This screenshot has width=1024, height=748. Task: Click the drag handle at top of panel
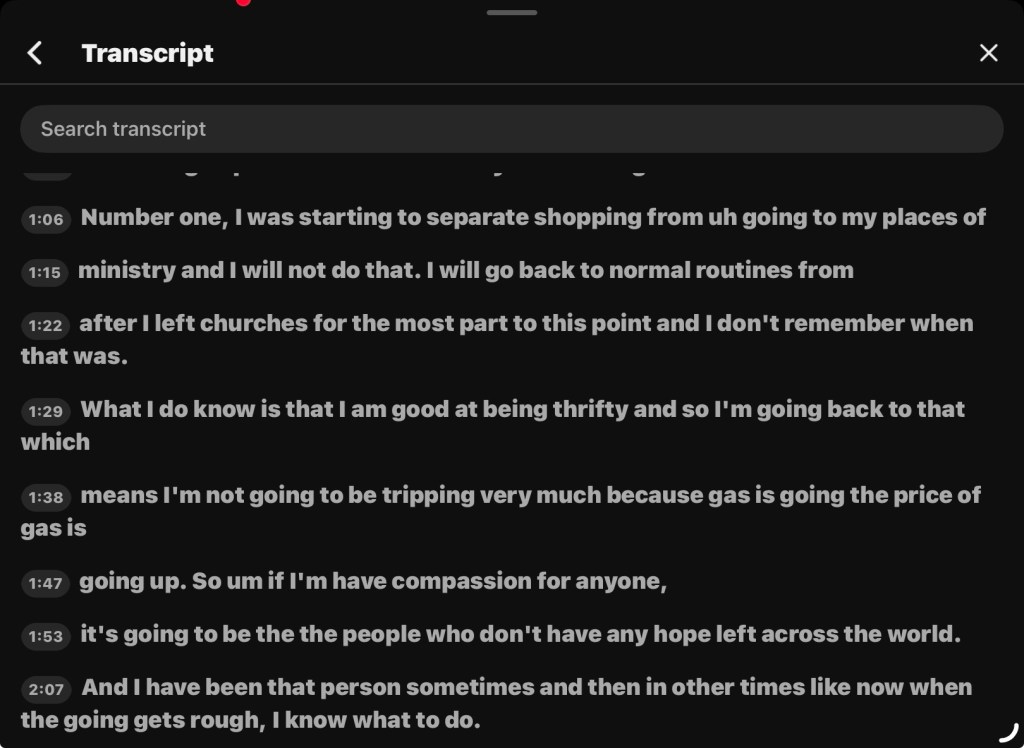512,13
